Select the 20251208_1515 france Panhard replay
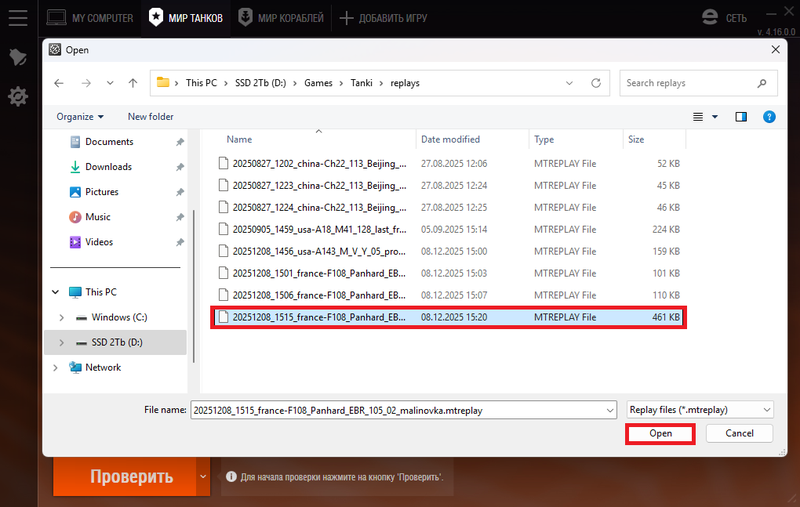 click(x=448, y=317)
